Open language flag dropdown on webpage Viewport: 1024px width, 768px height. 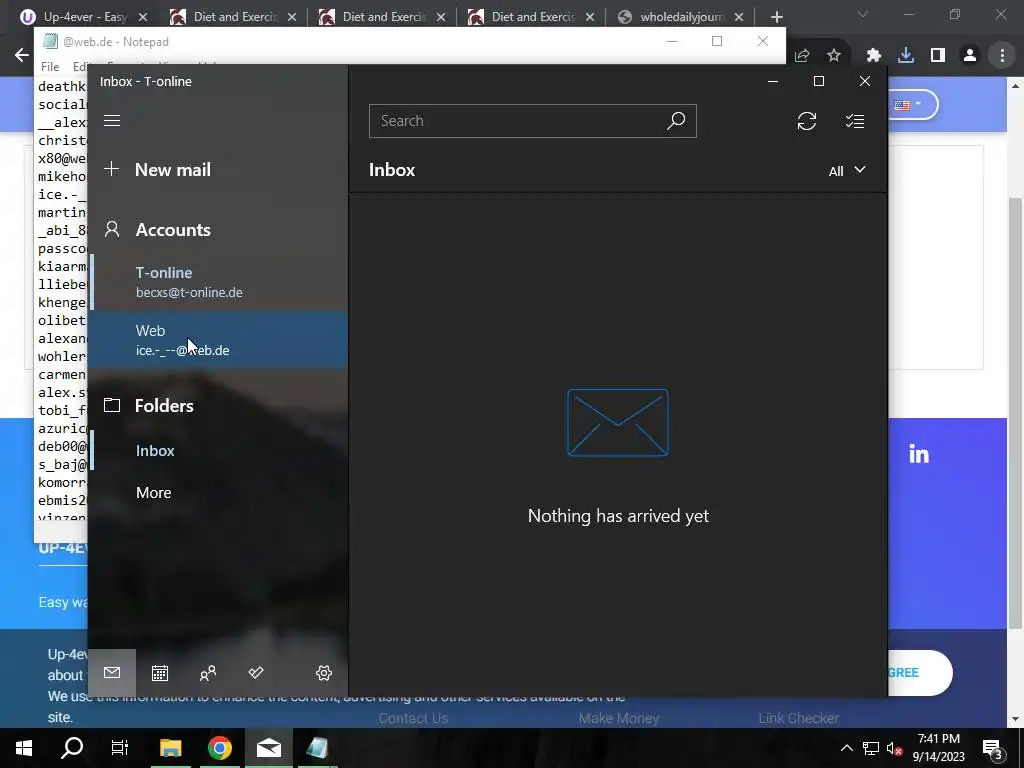pyautogui.click(x=908, y=104)
